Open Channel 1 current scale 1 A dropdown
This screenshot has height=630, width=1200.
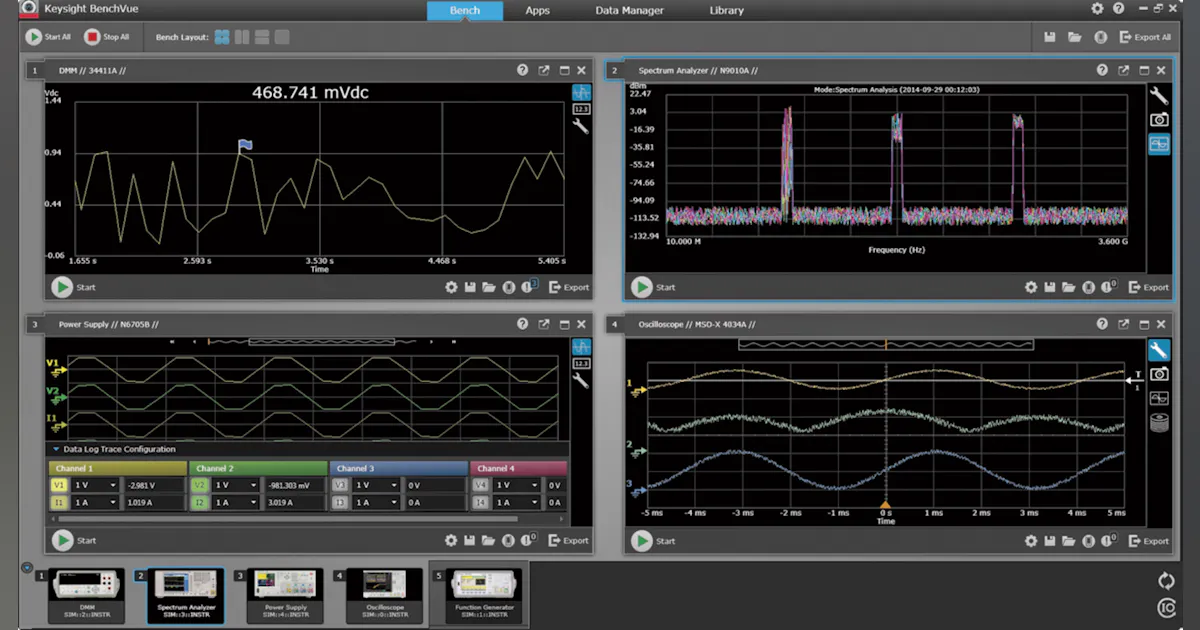click(x=95, y=503)
